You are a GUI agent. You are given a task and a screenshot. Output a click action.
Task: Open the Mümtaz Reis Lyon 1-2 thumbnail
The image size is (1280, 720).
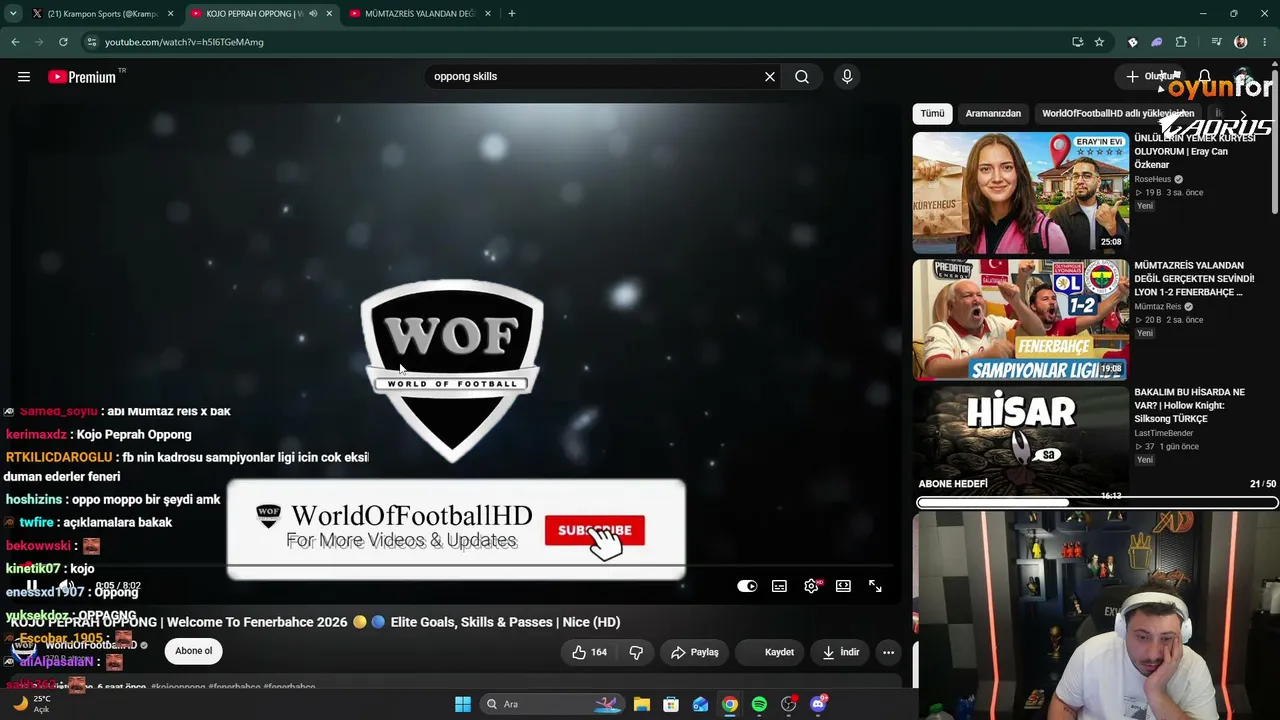[1020, 320]
